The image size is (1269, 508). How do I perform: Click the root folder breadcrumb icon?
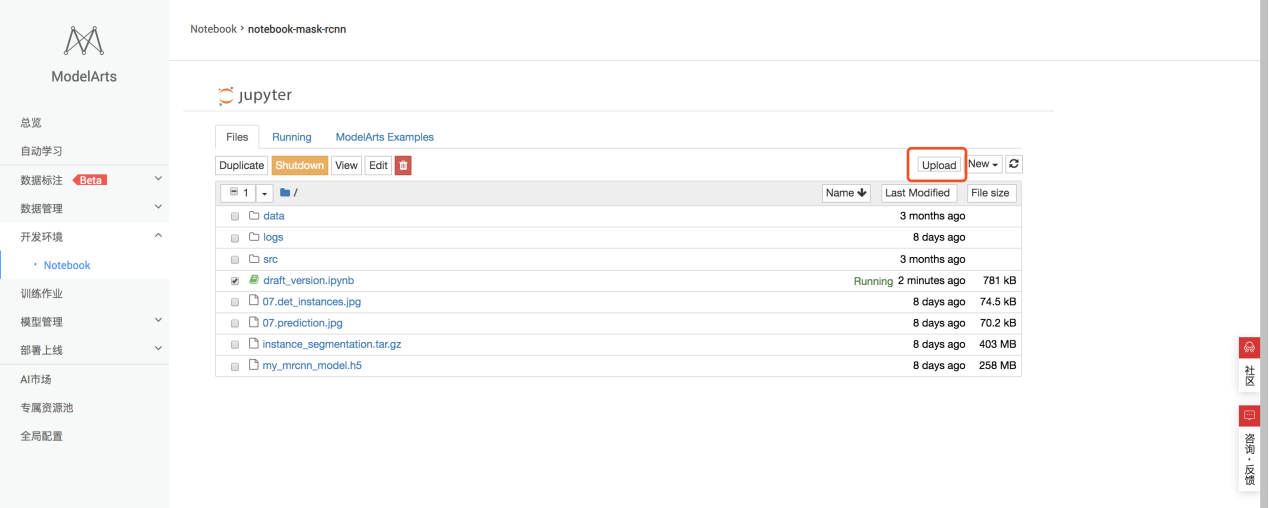click(285, 193)
